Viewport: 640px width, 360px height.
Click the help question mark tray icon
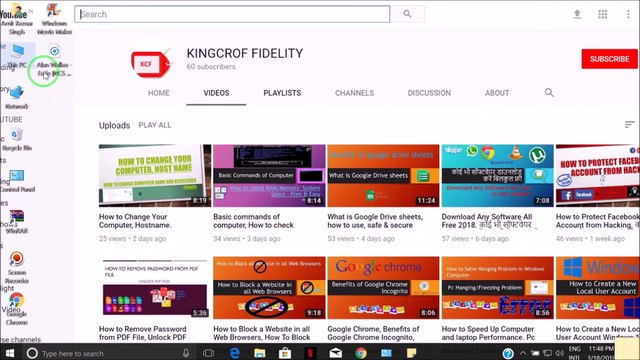click(x=508, y=353)
